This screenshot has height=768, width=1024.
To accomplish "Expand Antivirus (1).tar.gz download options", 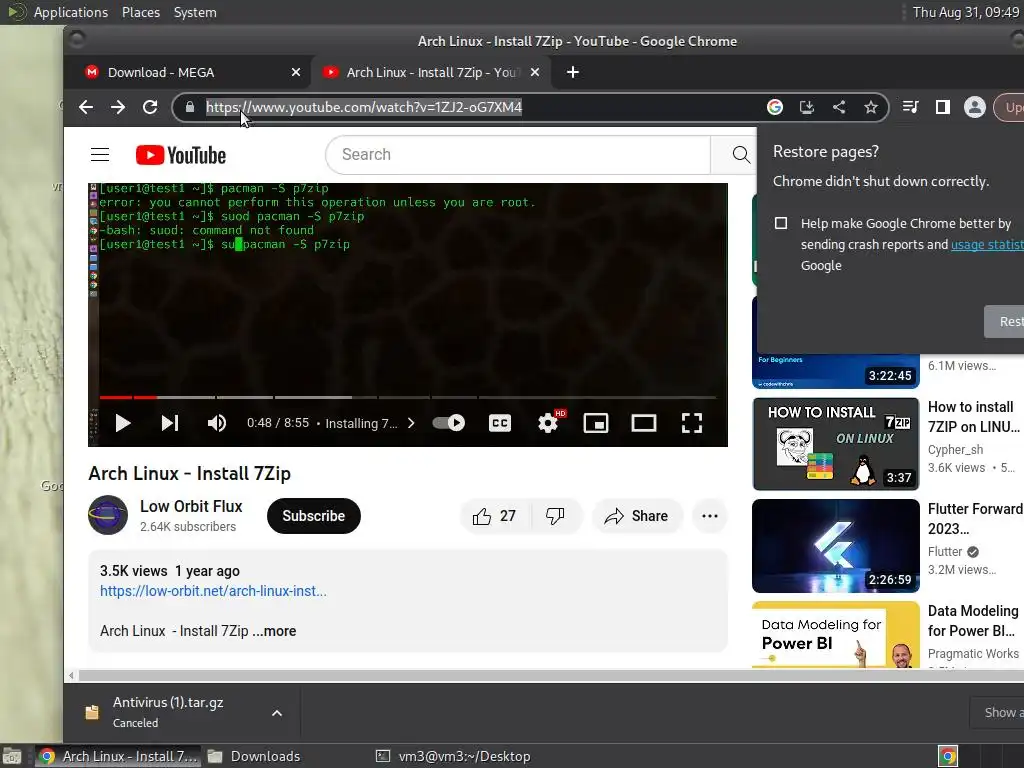I will 277,713.
